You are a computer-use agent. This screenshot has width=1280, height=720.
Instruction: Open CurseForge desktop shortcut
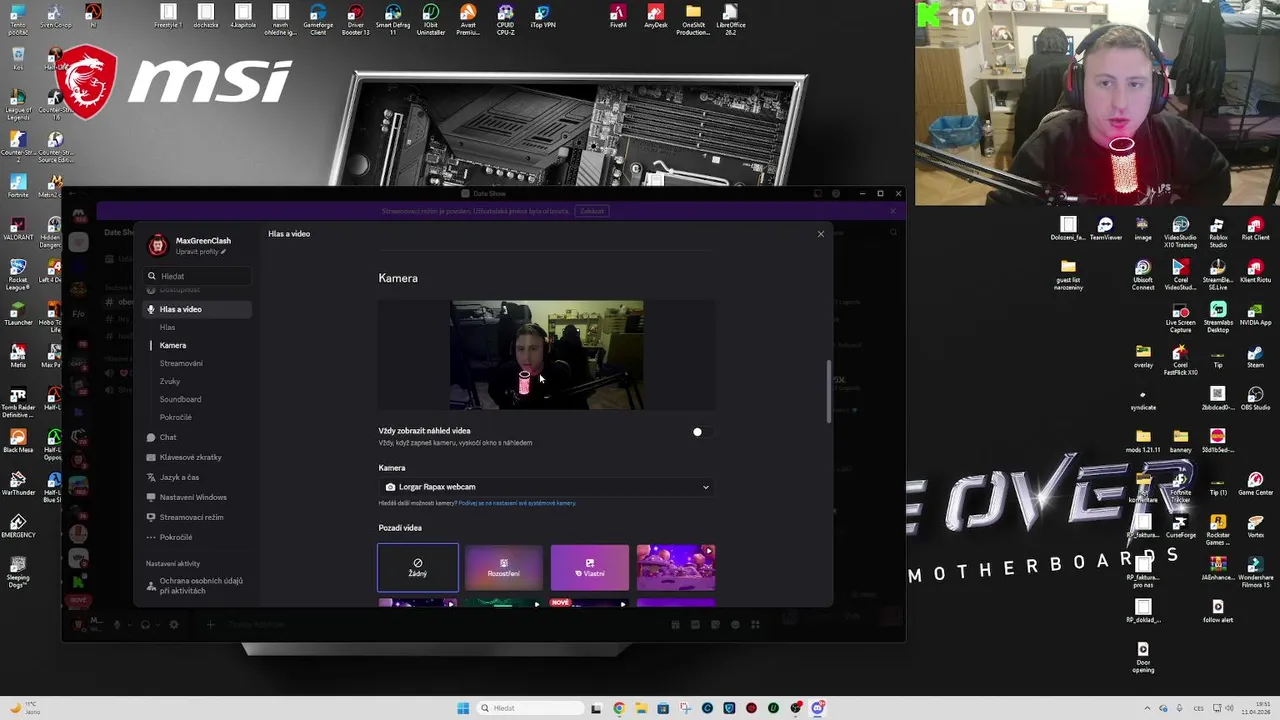coord(1180,526)
